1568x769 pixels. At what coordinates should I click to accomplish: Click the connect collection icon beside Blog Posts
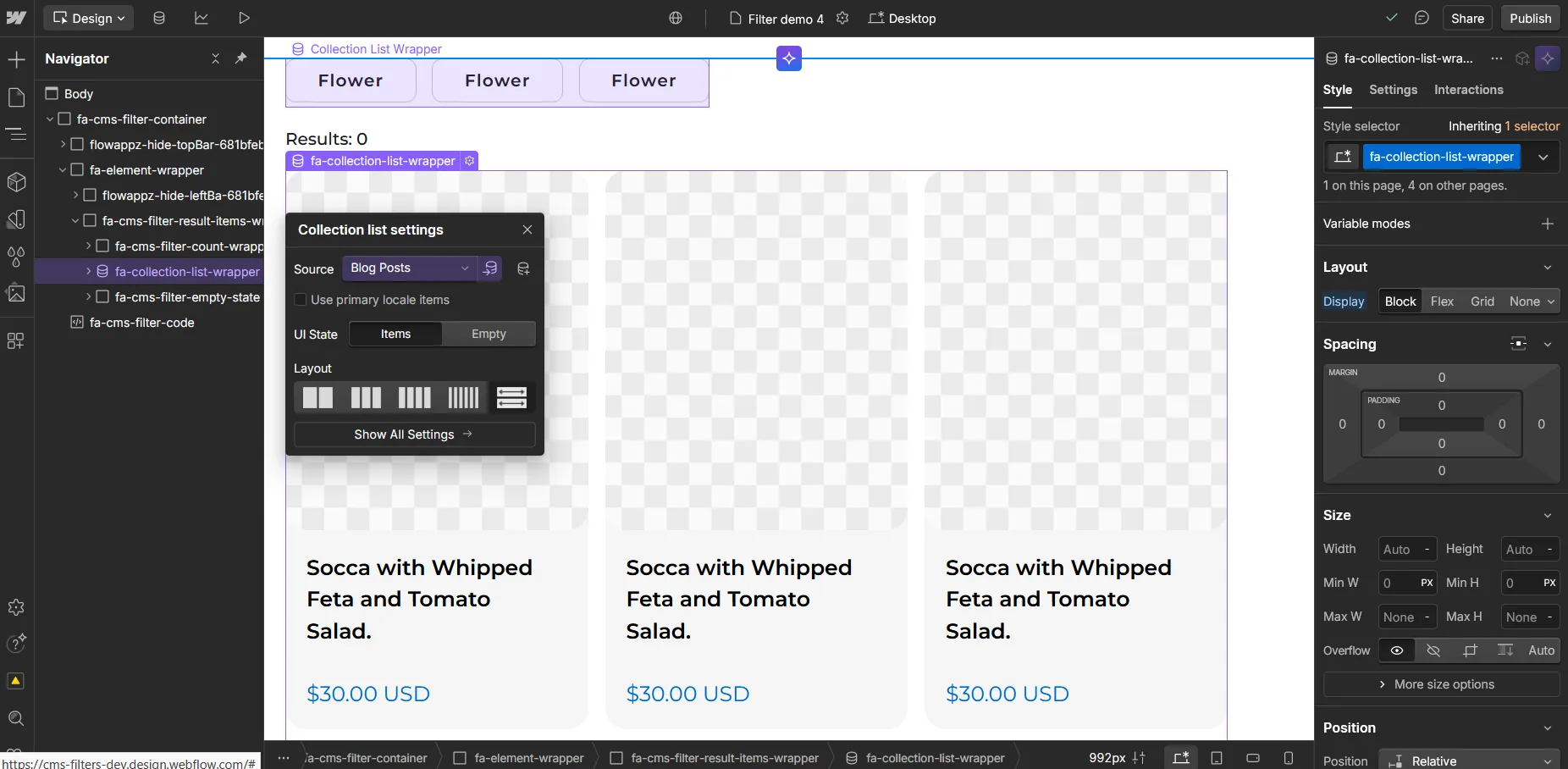tap(490, 268)
